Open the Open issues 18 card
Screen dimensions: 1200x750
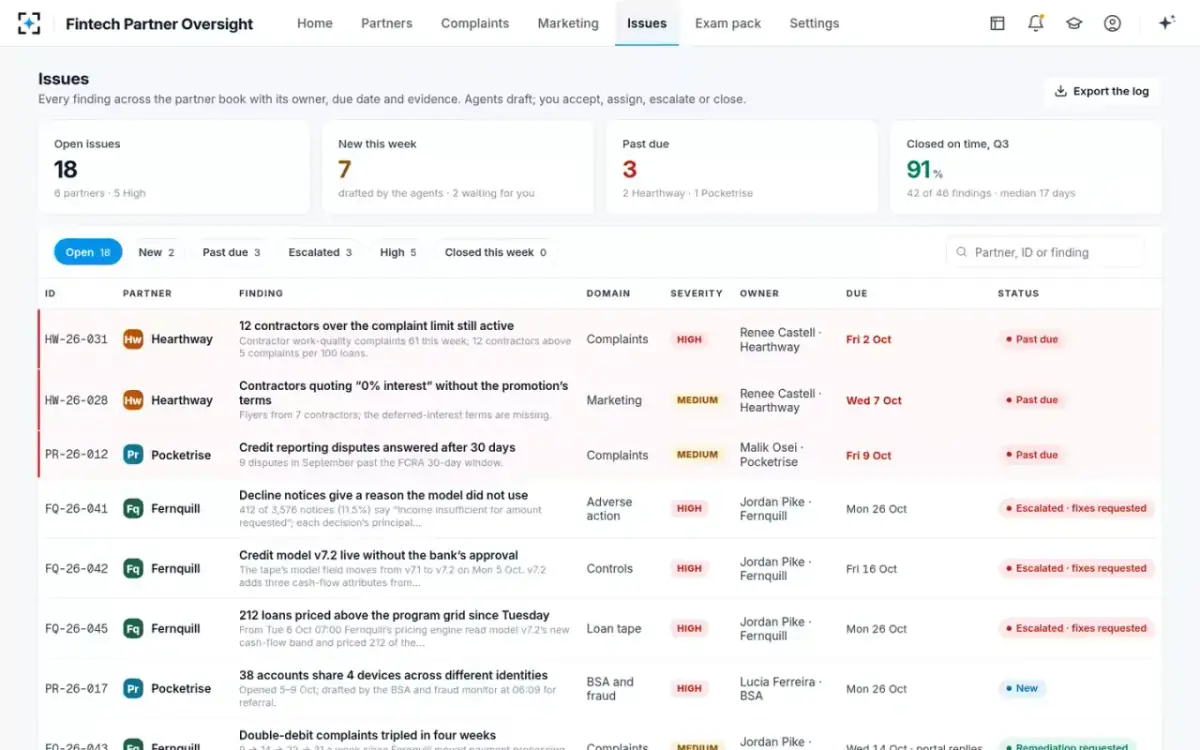click(174, 167)
